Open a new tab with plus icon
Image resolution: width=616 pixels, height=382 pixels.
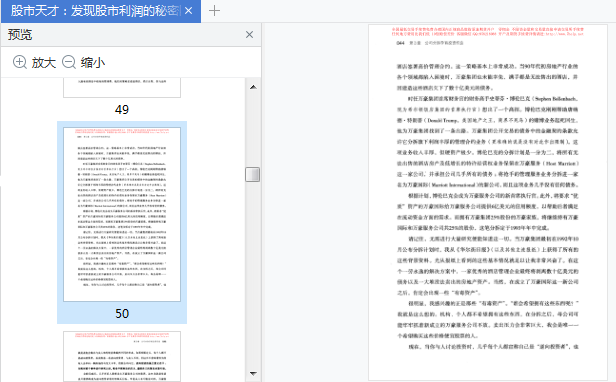214,11
